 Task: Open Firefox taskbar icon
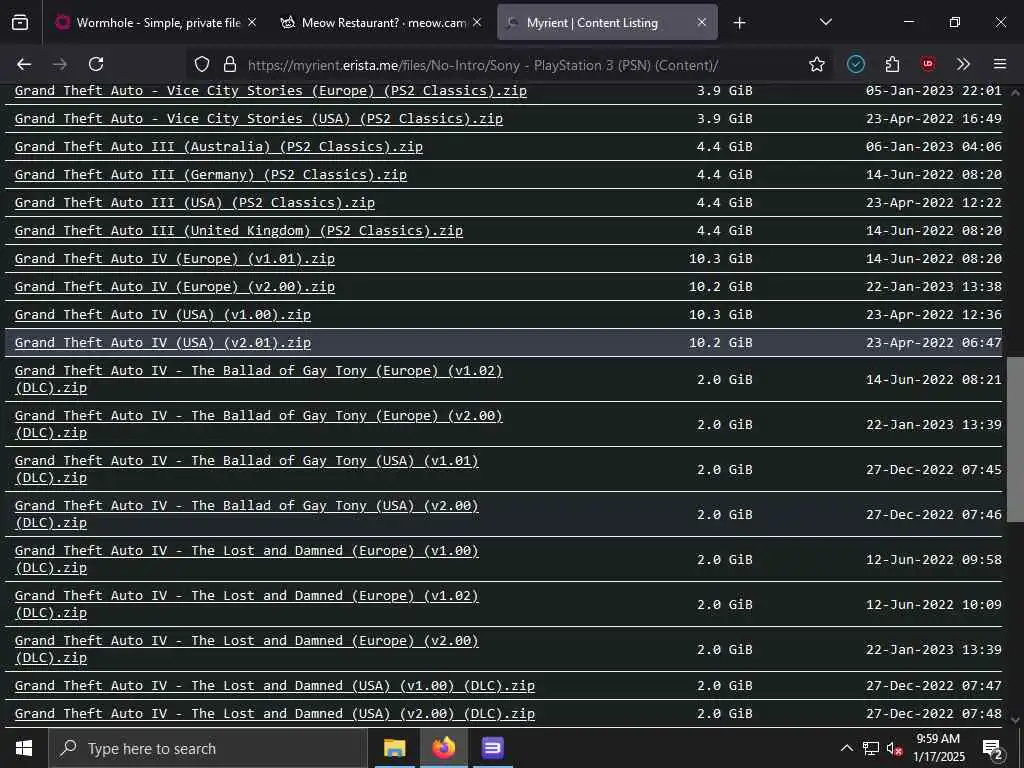[x=443, y=748]
